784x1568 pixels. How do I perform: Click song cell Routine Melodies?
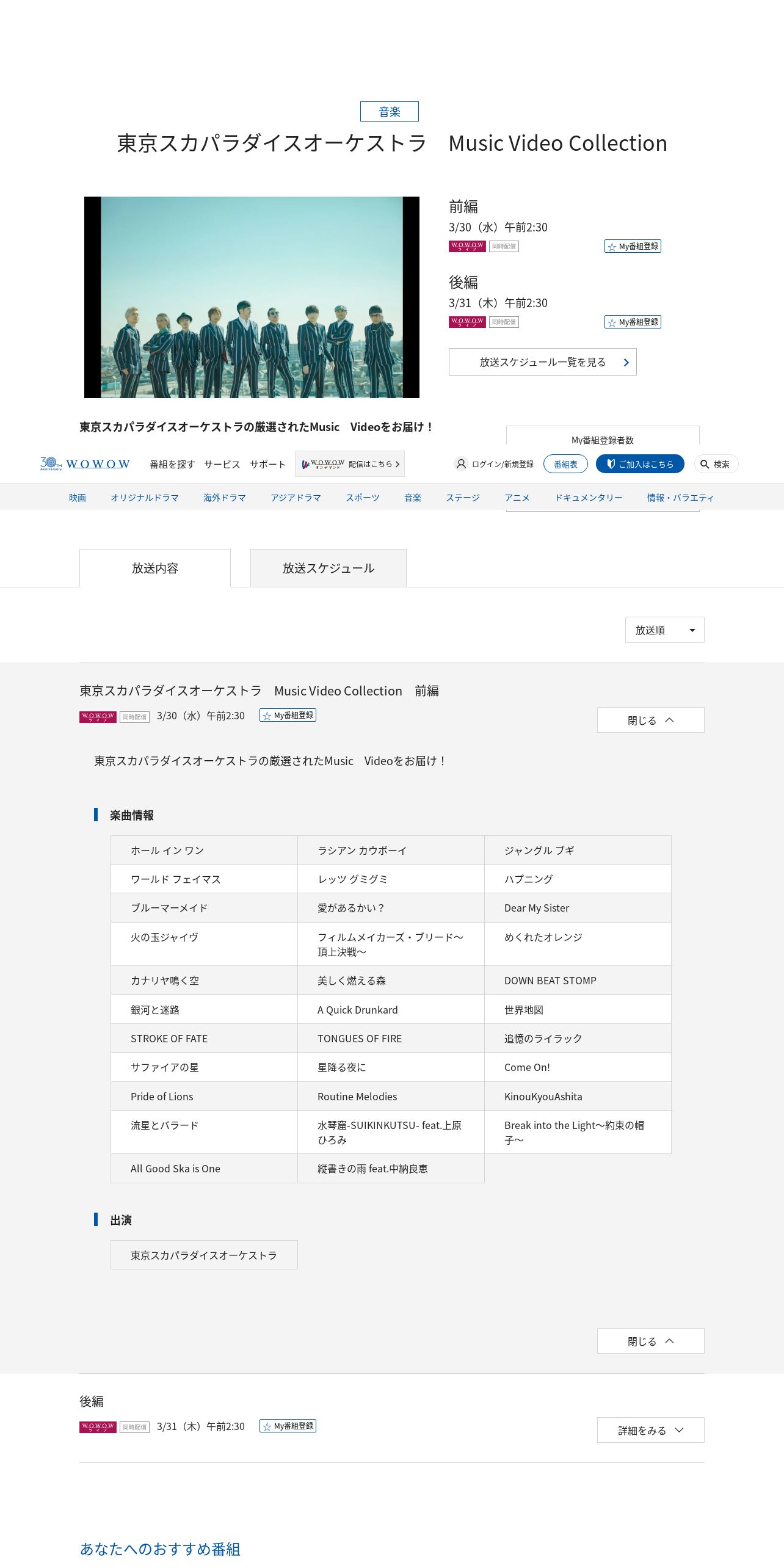tap(391, 1097)
